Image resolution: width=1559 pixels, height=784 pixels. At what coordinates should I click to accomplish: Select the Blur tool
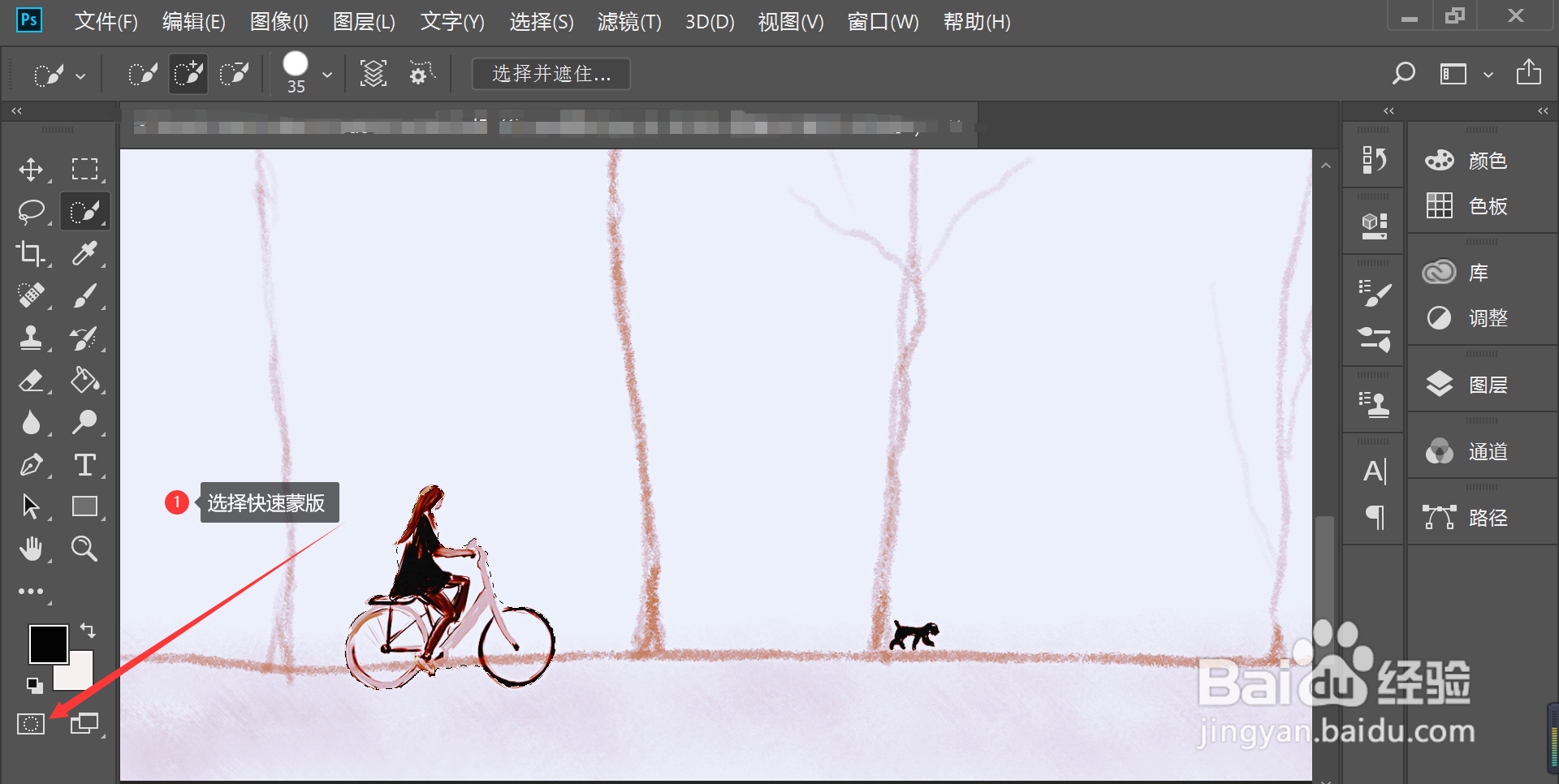(x=31, y=423)
